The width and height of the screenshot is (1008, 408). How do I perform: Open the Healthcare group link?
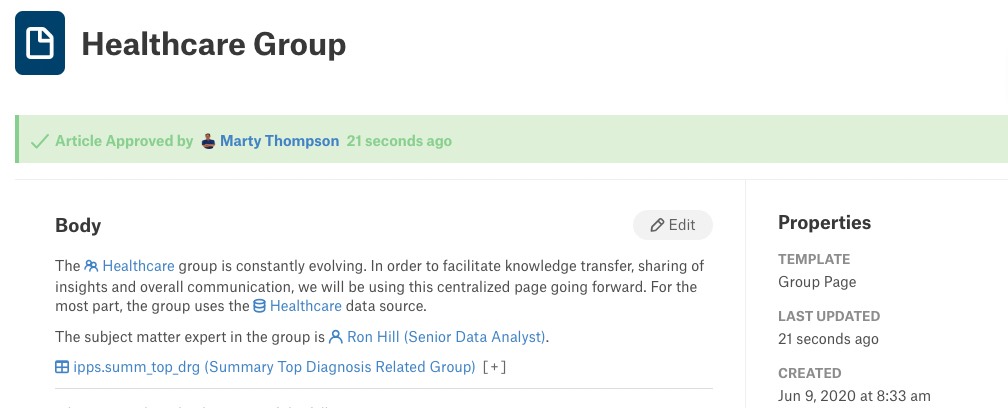tap(138, 265)
